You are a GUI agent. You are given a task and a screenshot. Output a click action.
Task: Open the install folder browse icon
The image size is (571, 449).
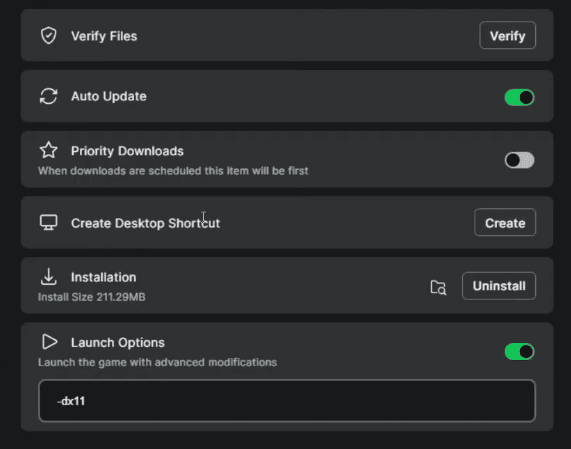click(438, 287)
